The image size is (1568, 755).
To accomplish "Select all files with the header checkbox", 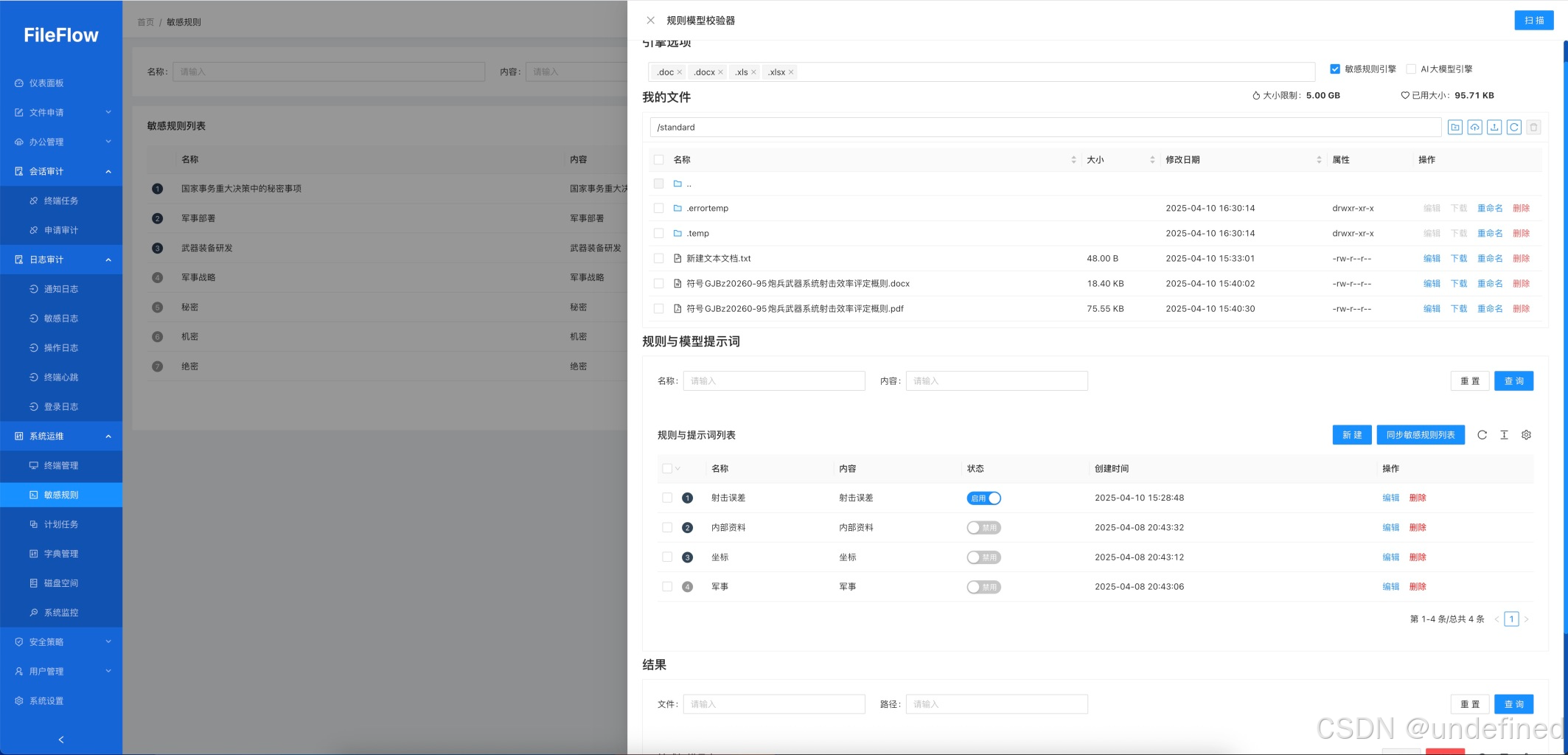I will point(658,160).
